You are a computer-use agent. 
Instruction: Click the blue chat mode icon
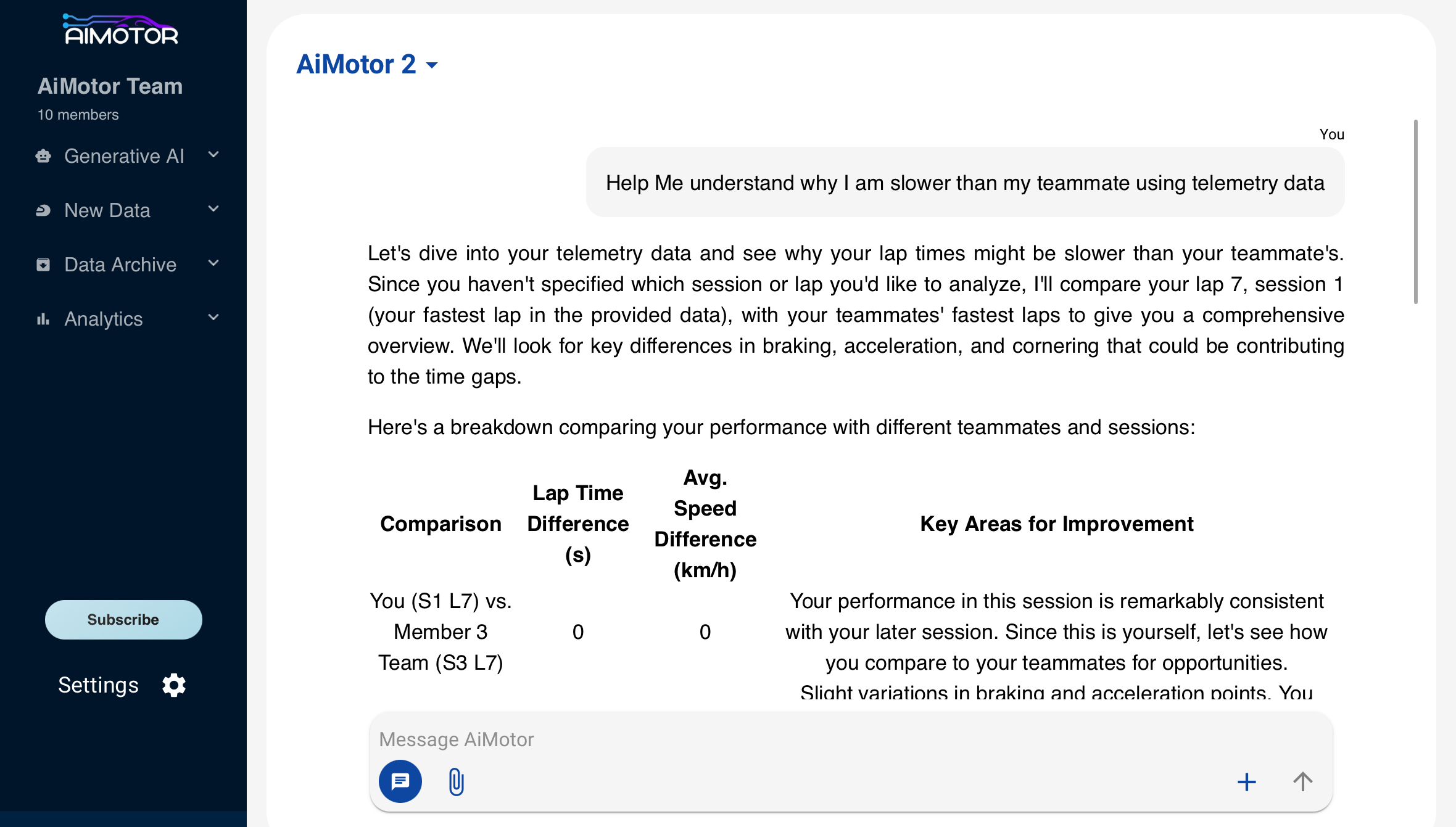pos(400,781)
